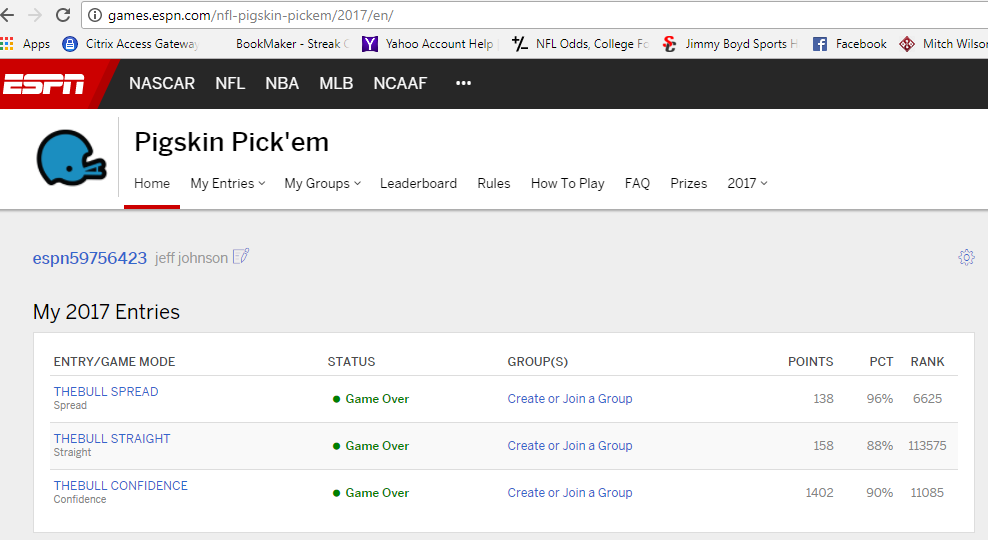Click rank value 113575
The image size is (988, 540).
tap(927, 445)
